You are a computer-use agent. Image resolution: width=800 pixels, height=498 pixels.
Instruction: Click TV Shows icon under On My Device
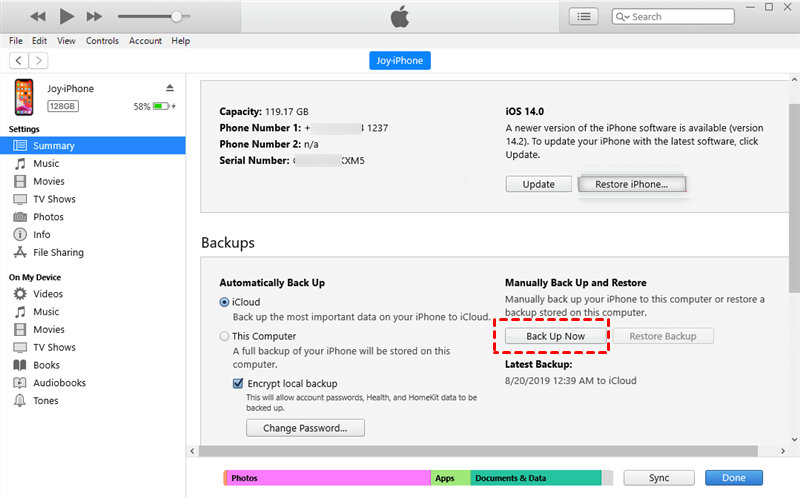pos(20,347)
